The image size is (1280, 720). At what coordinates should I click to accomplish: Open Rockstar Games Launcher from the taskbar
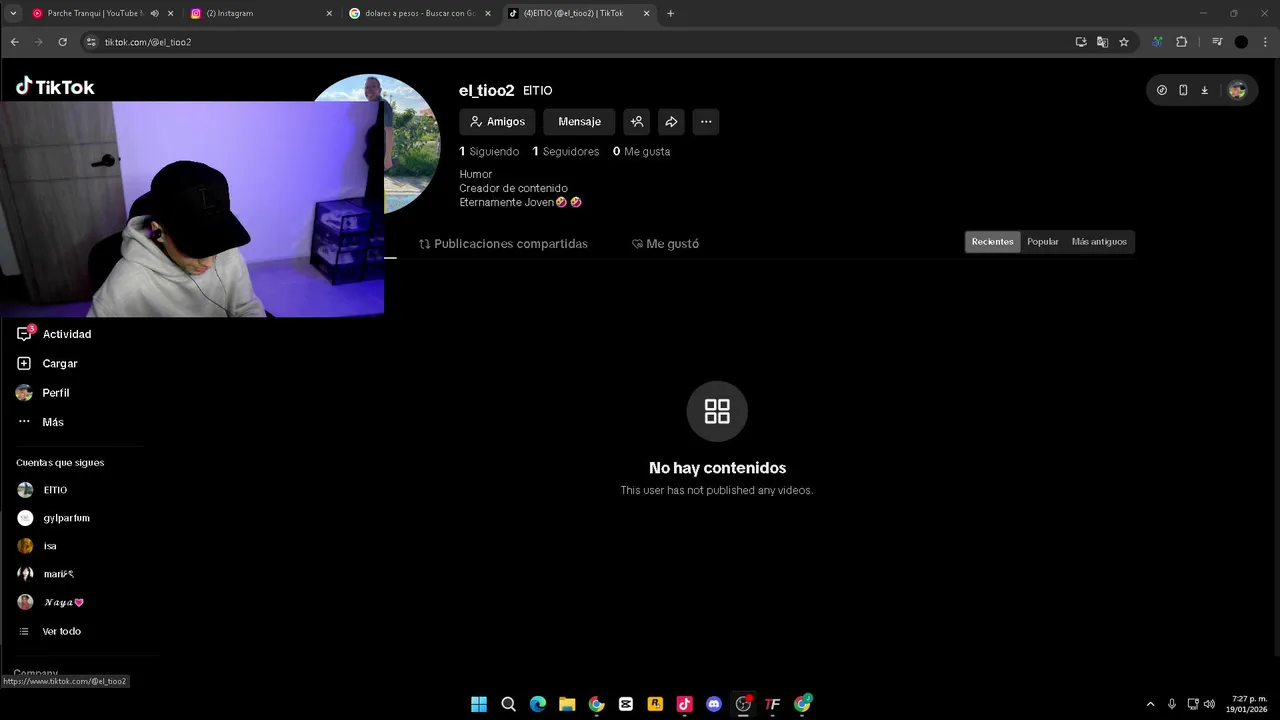tap(655, 704)
